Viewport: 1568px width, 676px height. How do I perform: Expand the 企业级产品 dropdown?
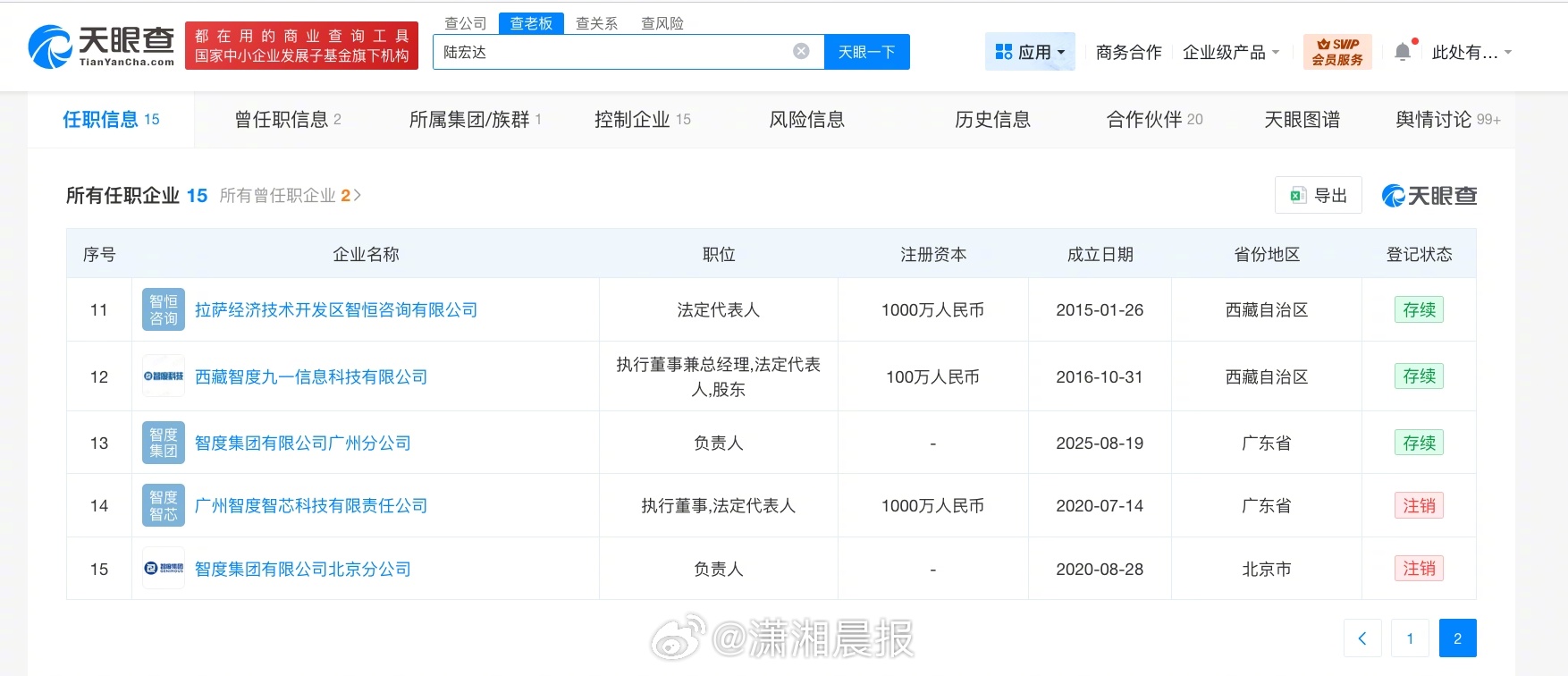pos(1230,52)
